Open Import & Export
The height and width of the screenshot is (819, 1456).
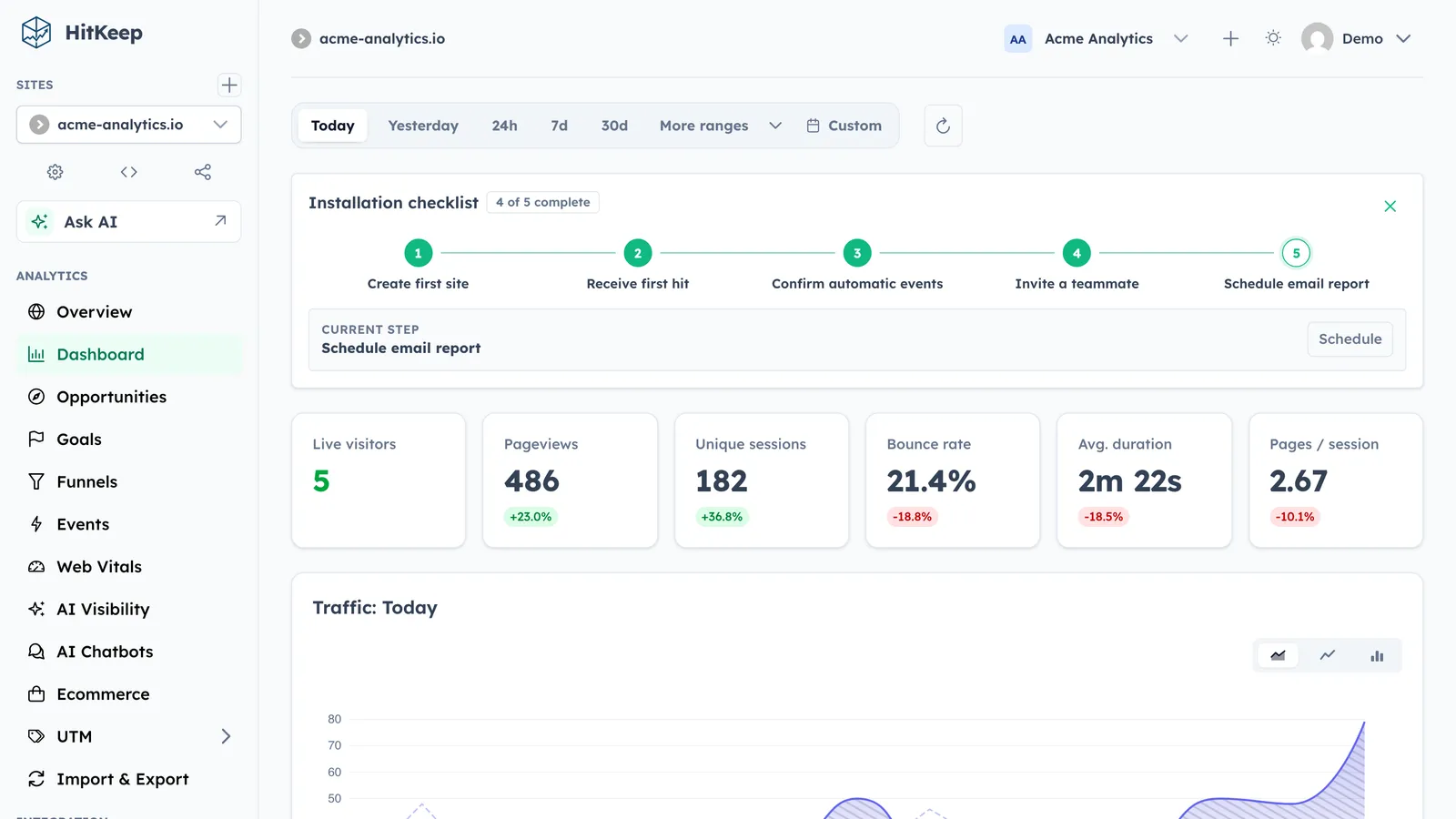click(x=129, y=779)
